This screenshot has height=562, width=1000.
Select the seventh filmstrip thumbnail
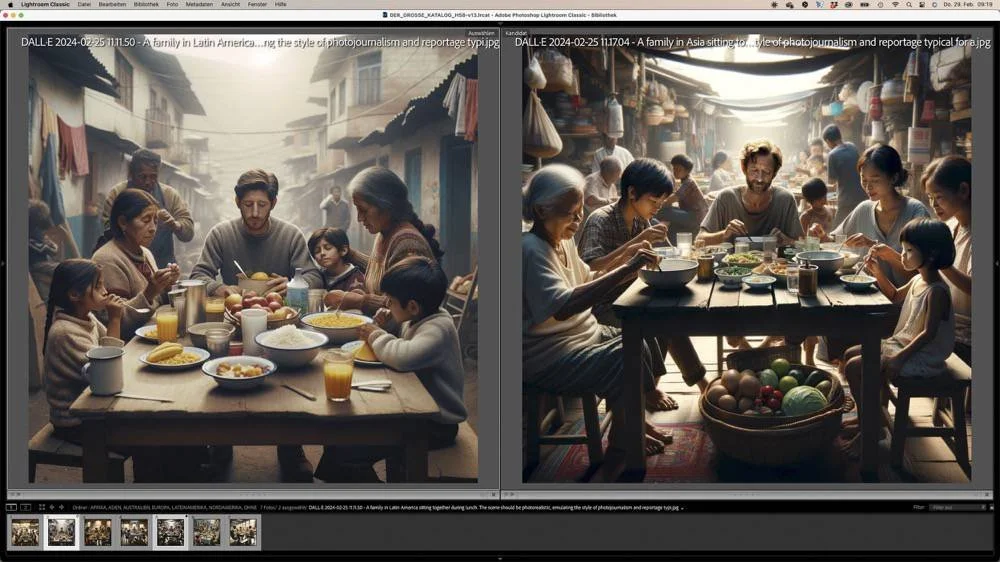[243, 532]
